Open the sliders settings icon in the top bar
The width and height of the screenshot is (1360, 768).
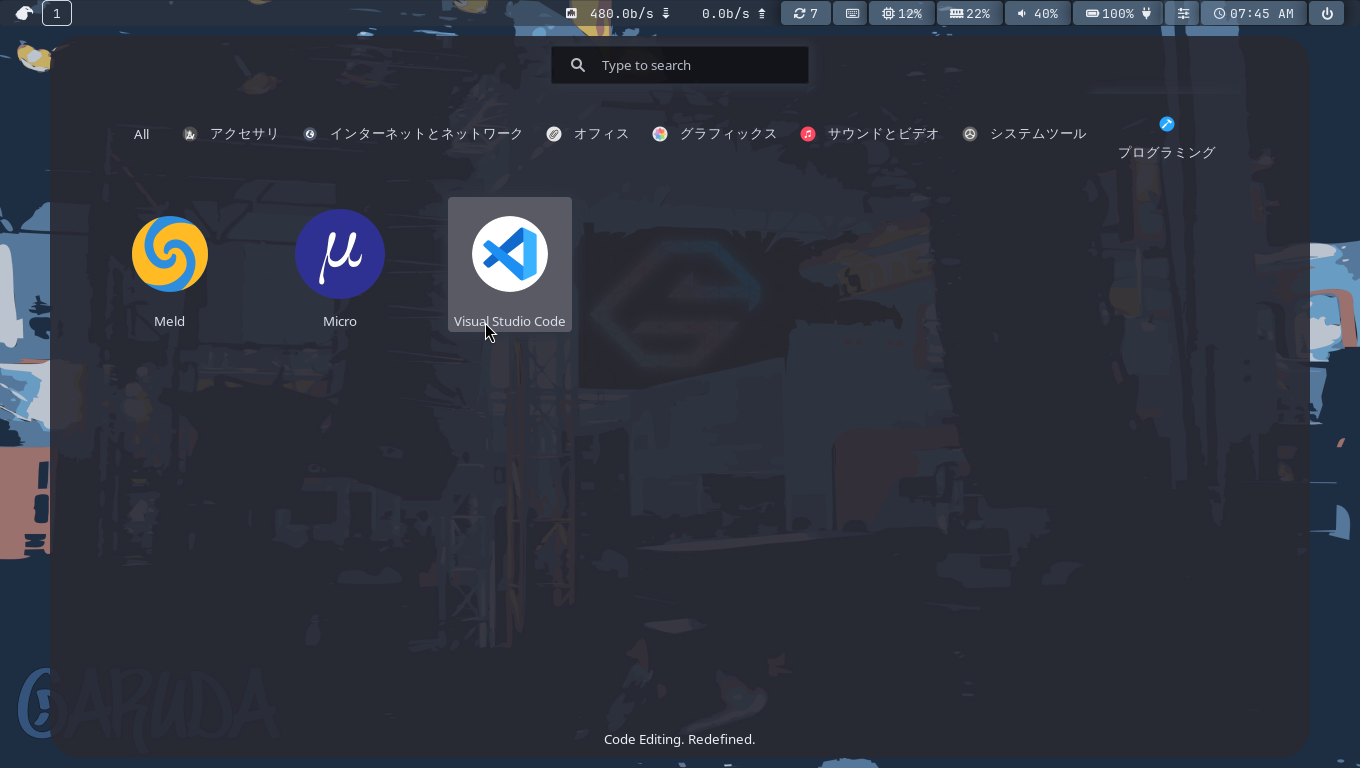click(1184, 13)
